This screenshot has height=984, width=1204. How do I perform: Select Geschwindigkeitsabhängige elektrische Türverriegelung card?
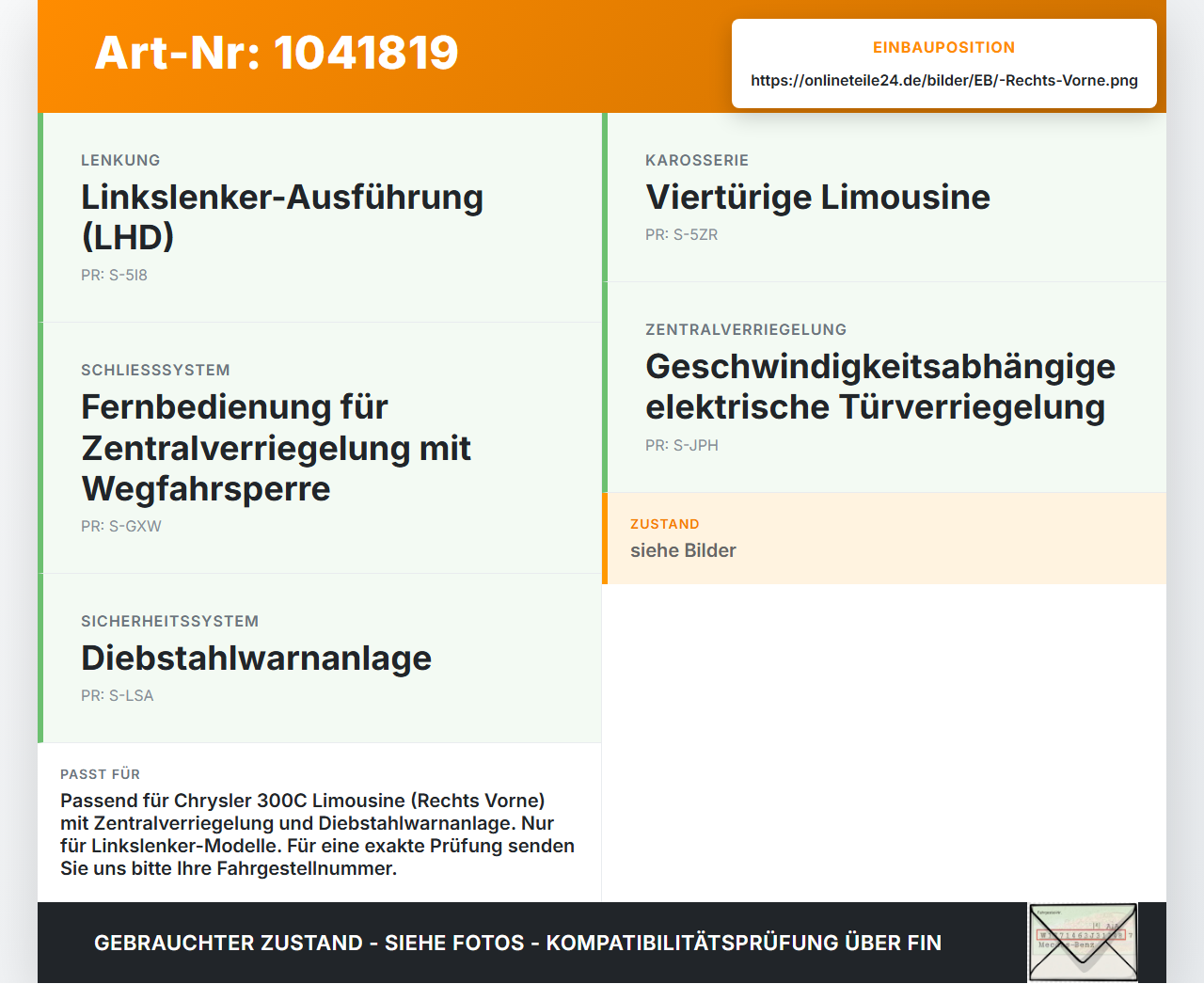coord(884,388)
